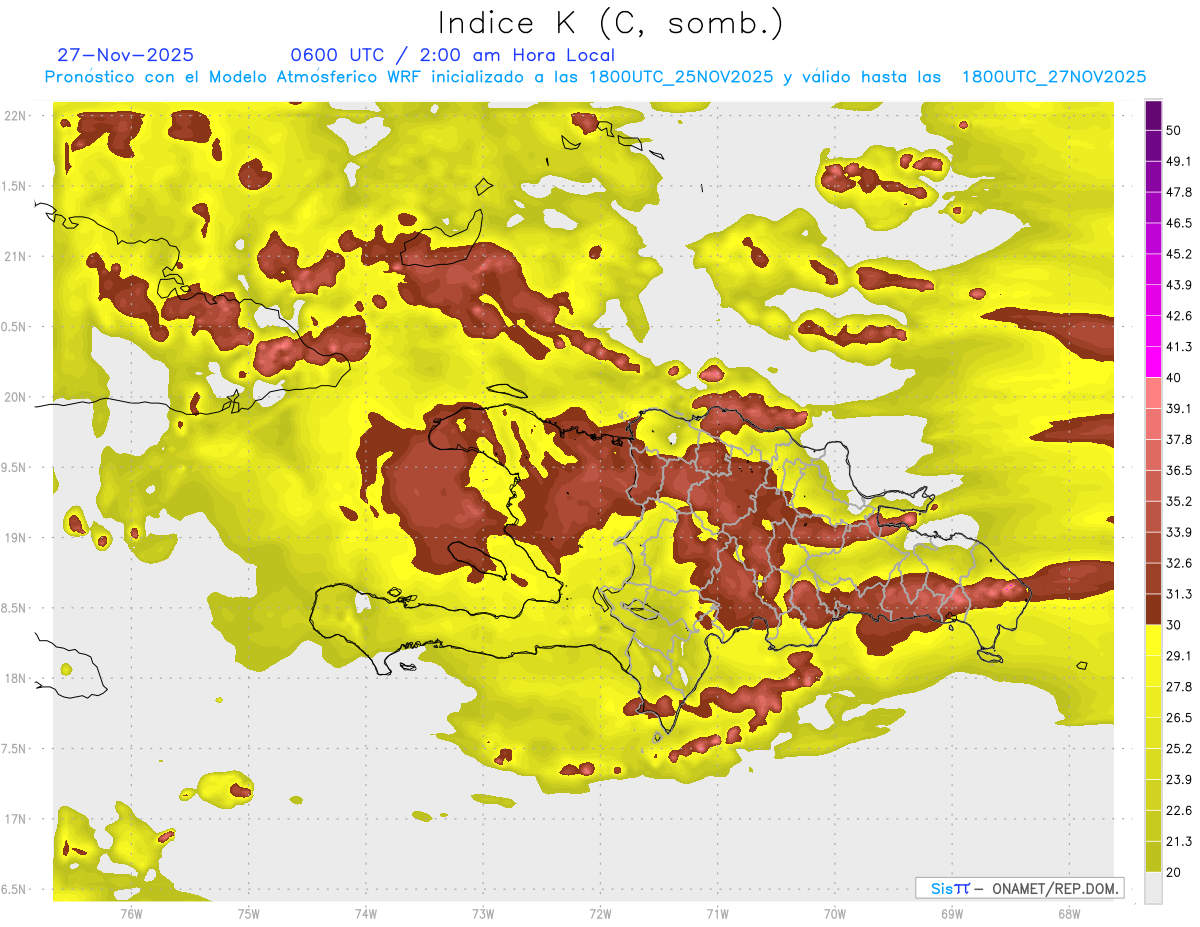The image size is (1200, 927).
Task: Select the colorbar value "42.6"
Action: coord(1179,316)
